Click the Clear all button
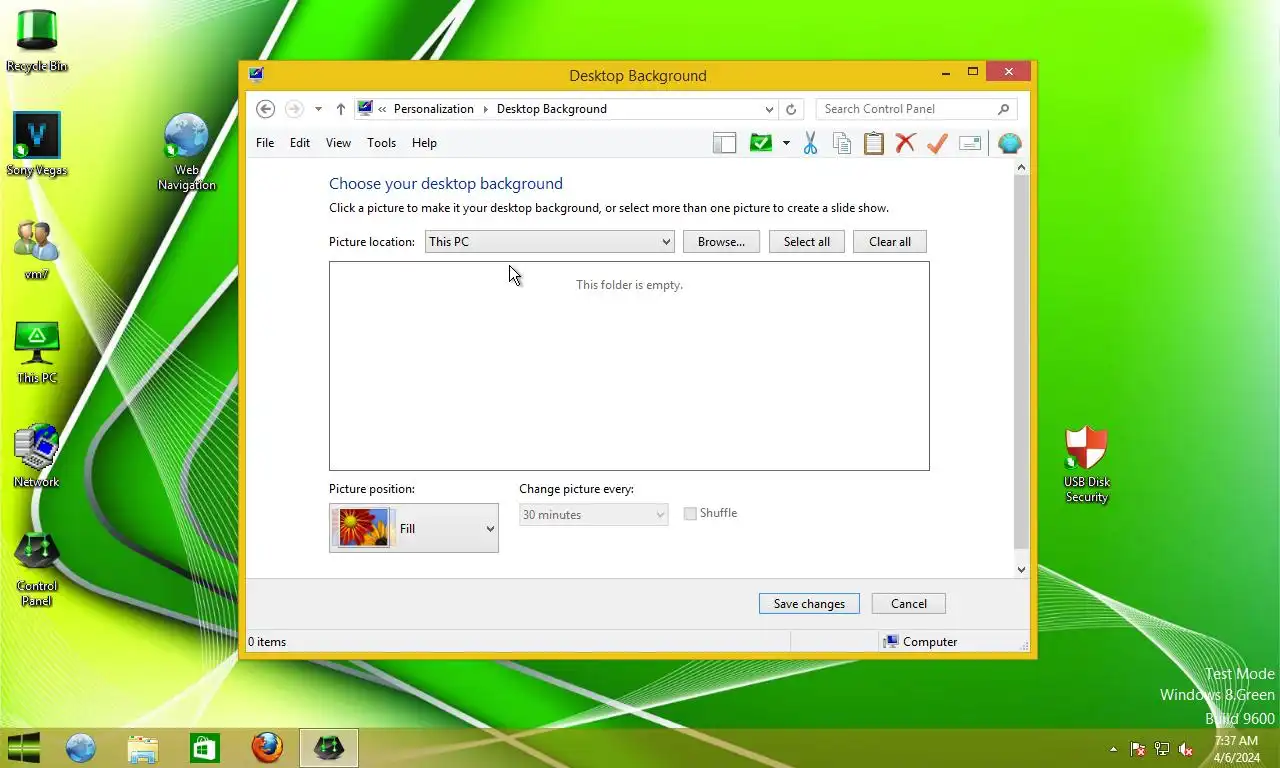The height and width of the screenshot is (768, 1280). pos(890,242)
